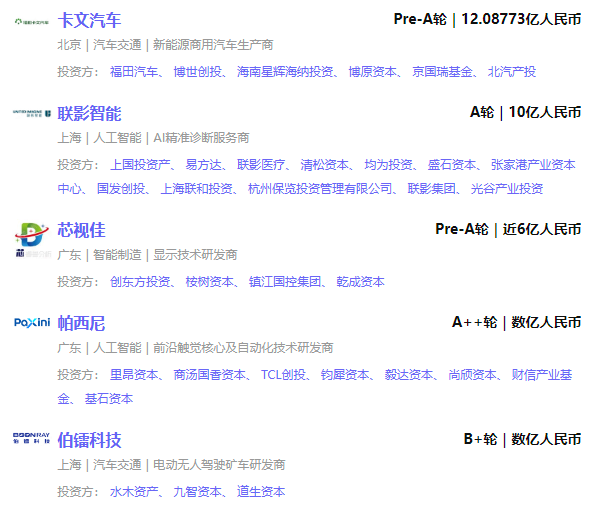Open investor 清松资本
This screenshot has height=526, width=606.
(x=325, y=165)
